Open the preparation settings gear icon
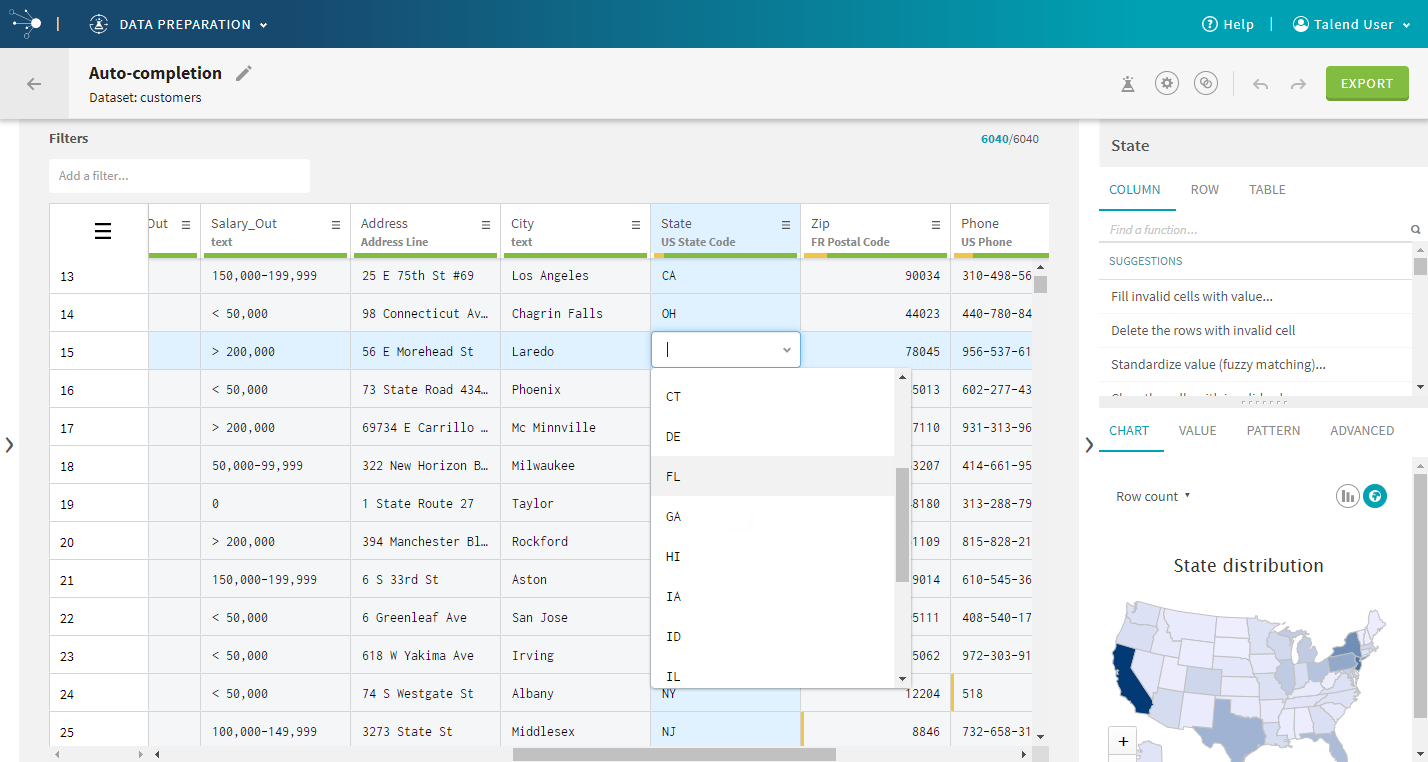 point(1167,83)
